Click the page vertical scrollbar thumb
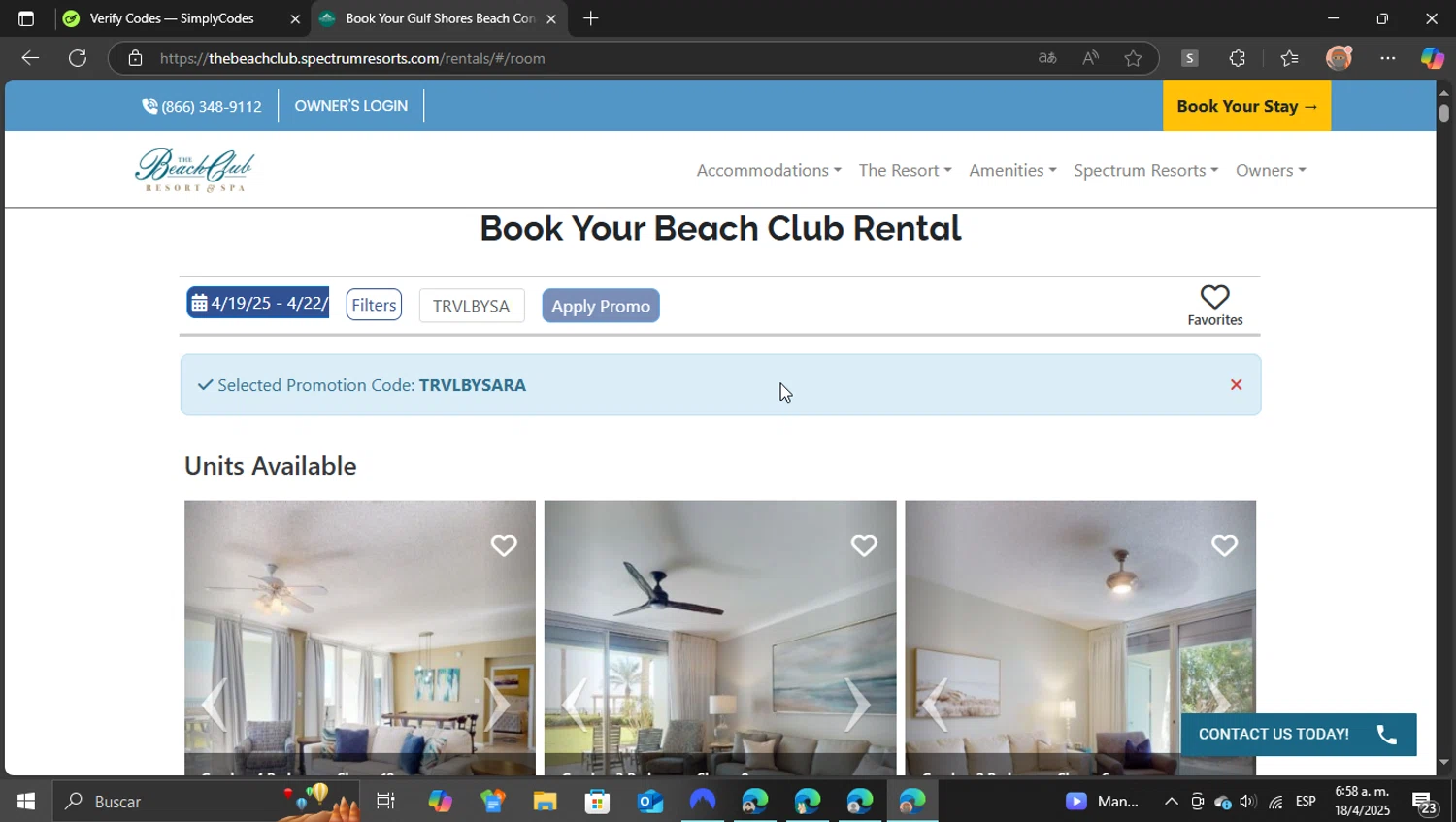The width and height of the screenshot is (1456, 822). tap(1444, 113)
